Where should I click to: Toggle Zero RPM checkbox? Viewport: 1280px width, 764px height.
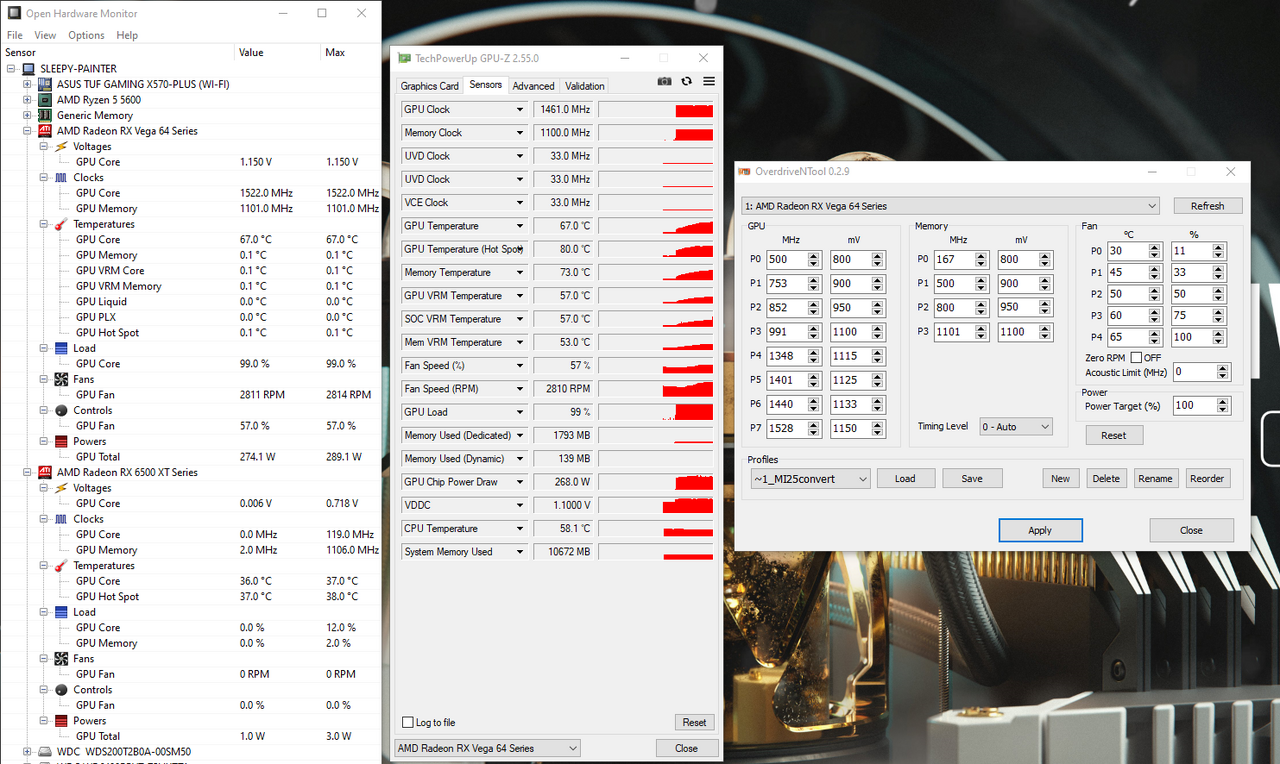tap(1136, 358)
